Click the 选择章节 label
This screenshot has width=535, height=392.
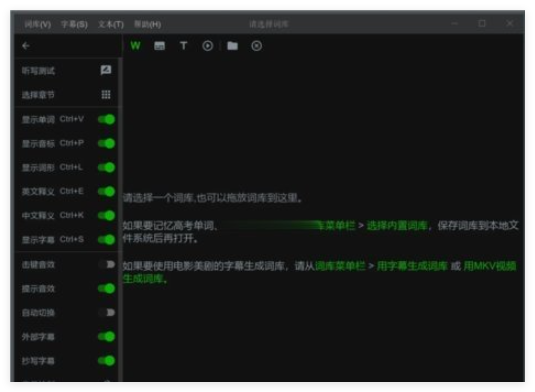pyautogui.click(x=38, y=95)
